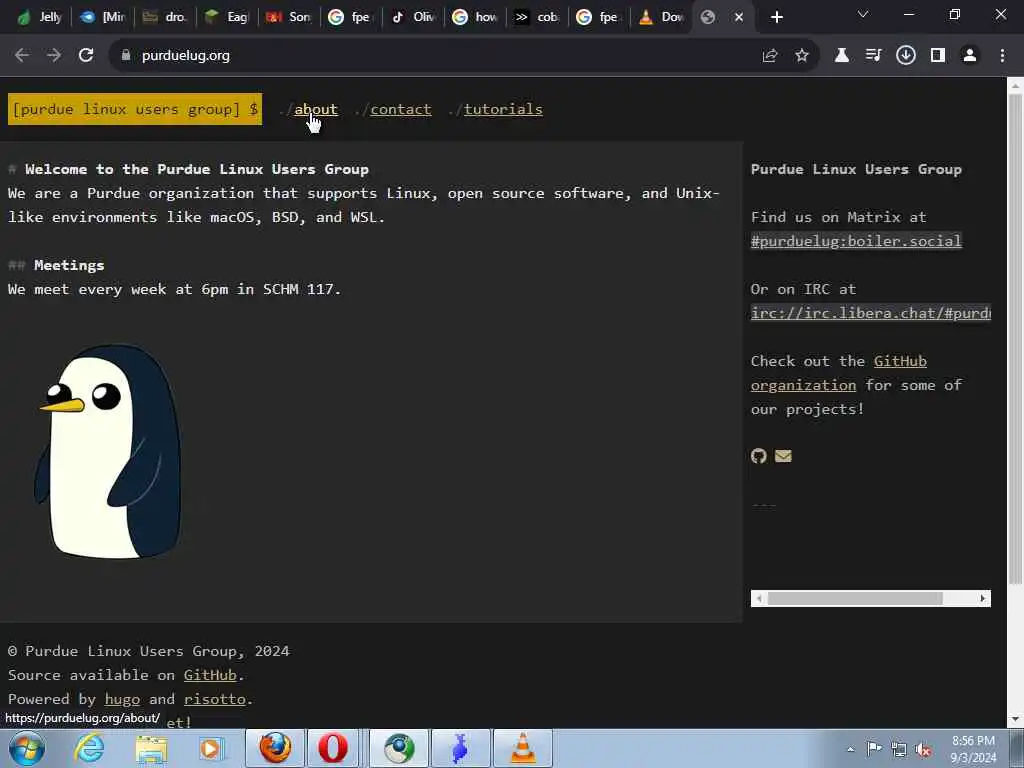Viewport: 1024px width, 768px height.
Task: Open the network icon in the system tray
Action: [x=899, y=749]
